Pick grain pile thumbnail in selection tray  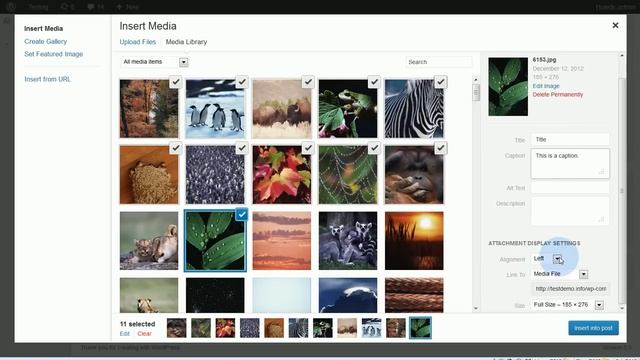click(274, 328)
